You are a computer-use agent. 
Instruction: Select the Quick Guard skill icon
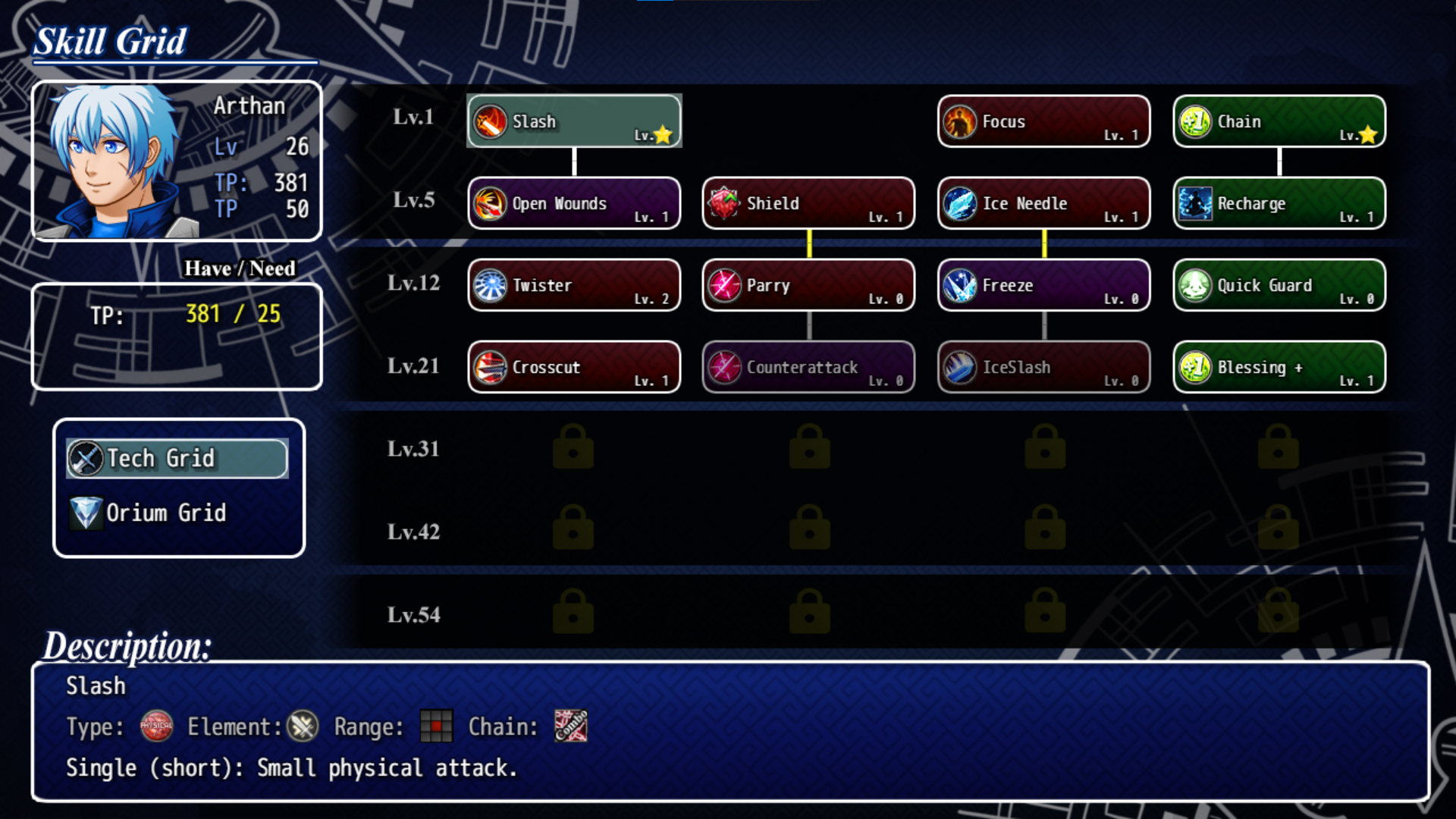[1195, 285]
